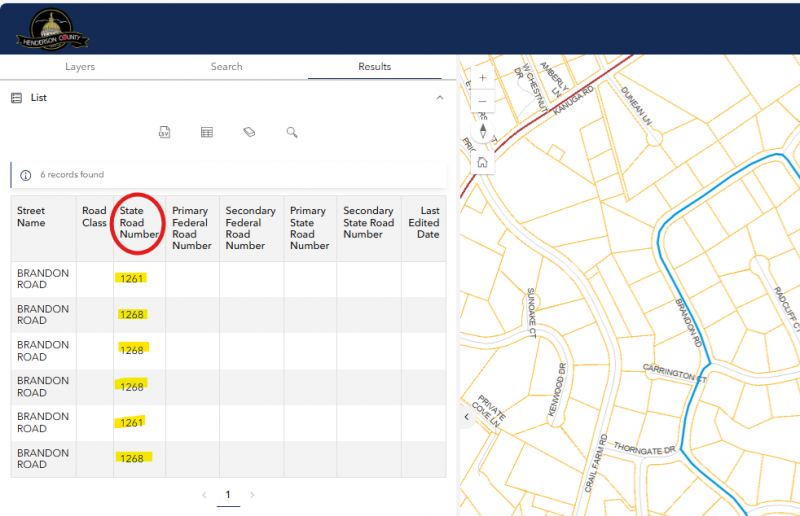
Task: Go to previous results page
Action: (204, 495)
